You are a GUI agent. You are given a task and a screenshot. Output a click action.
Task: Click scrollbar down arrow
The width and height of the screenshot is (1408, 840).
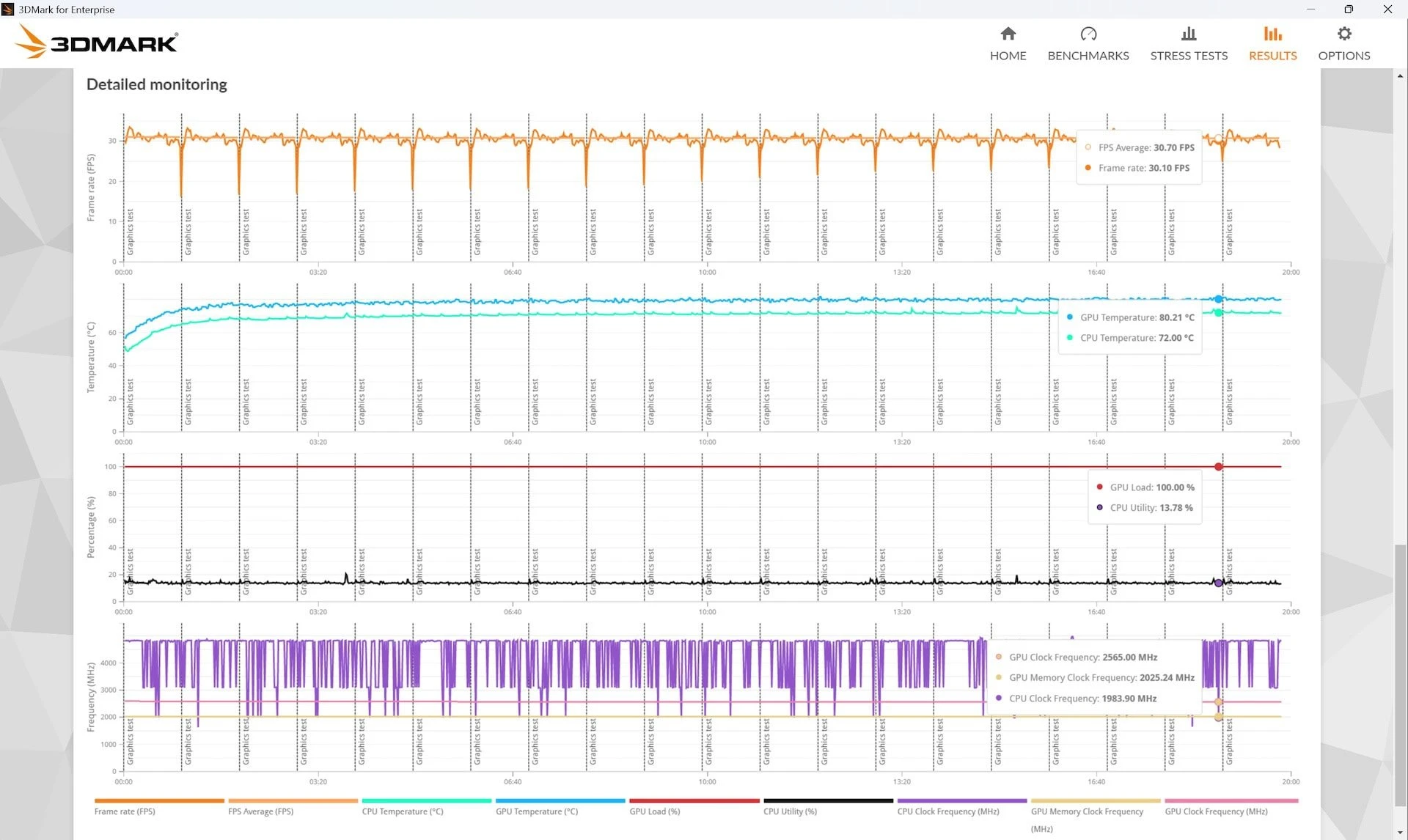coord(1400,833)
